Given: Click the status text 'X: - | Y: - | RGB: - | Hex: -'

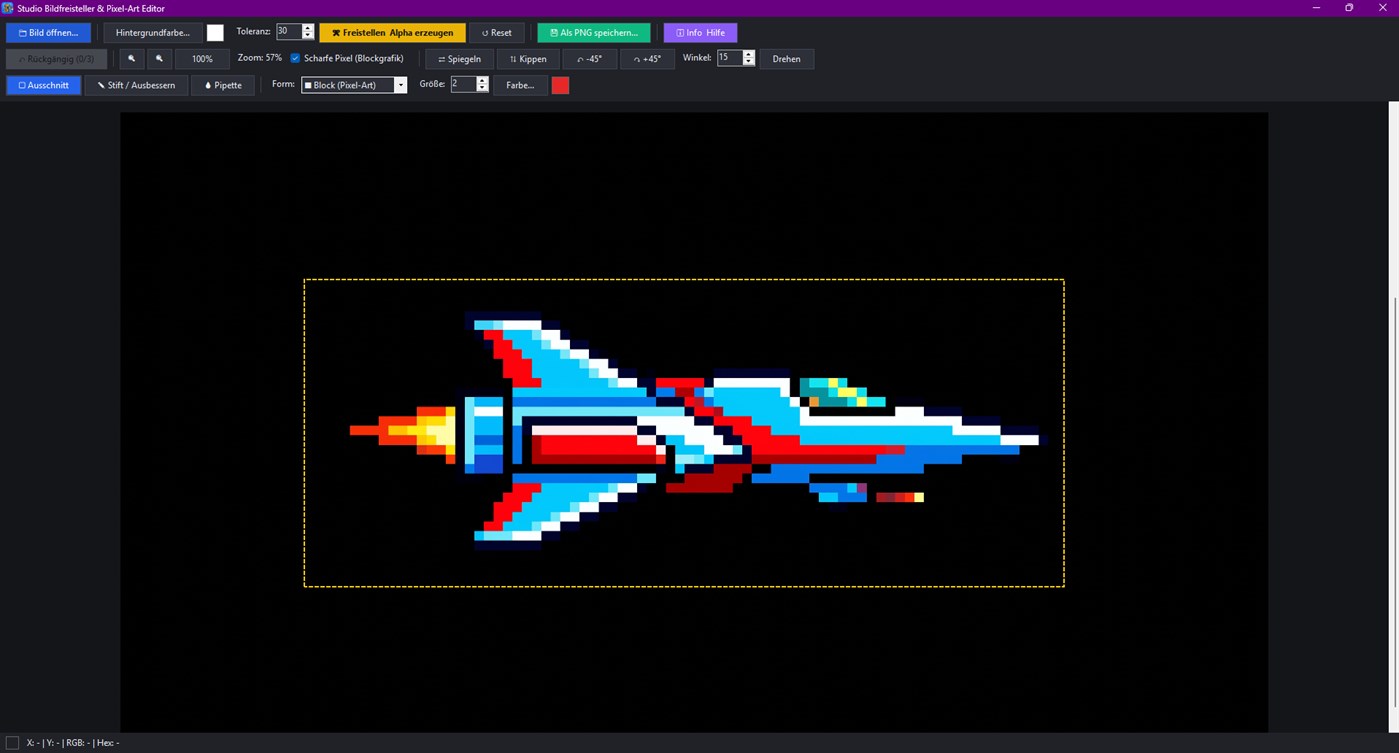Looking at the screenshot, I should (73, 743).
